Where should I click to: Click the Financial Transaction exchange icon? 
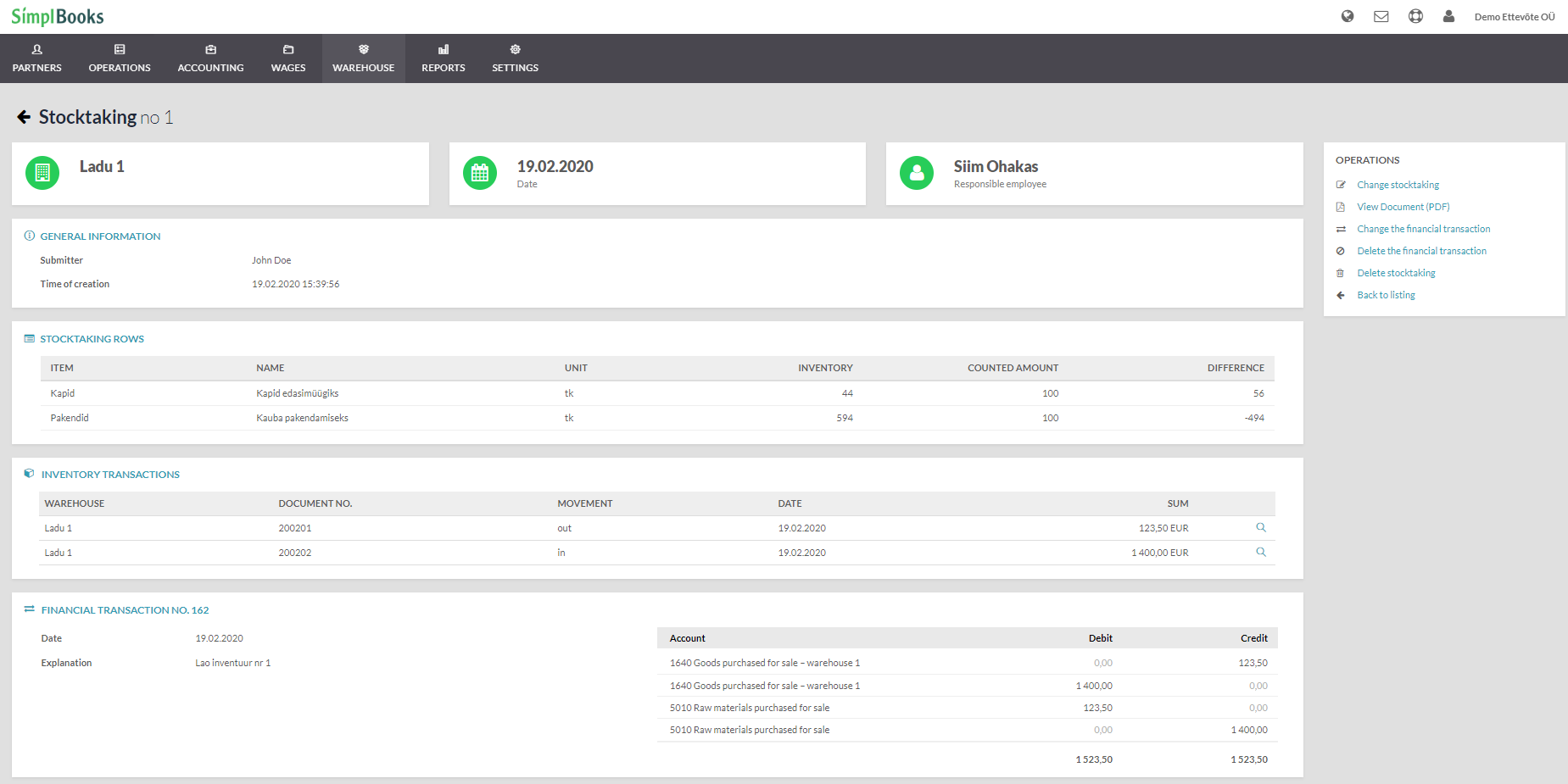30,609
